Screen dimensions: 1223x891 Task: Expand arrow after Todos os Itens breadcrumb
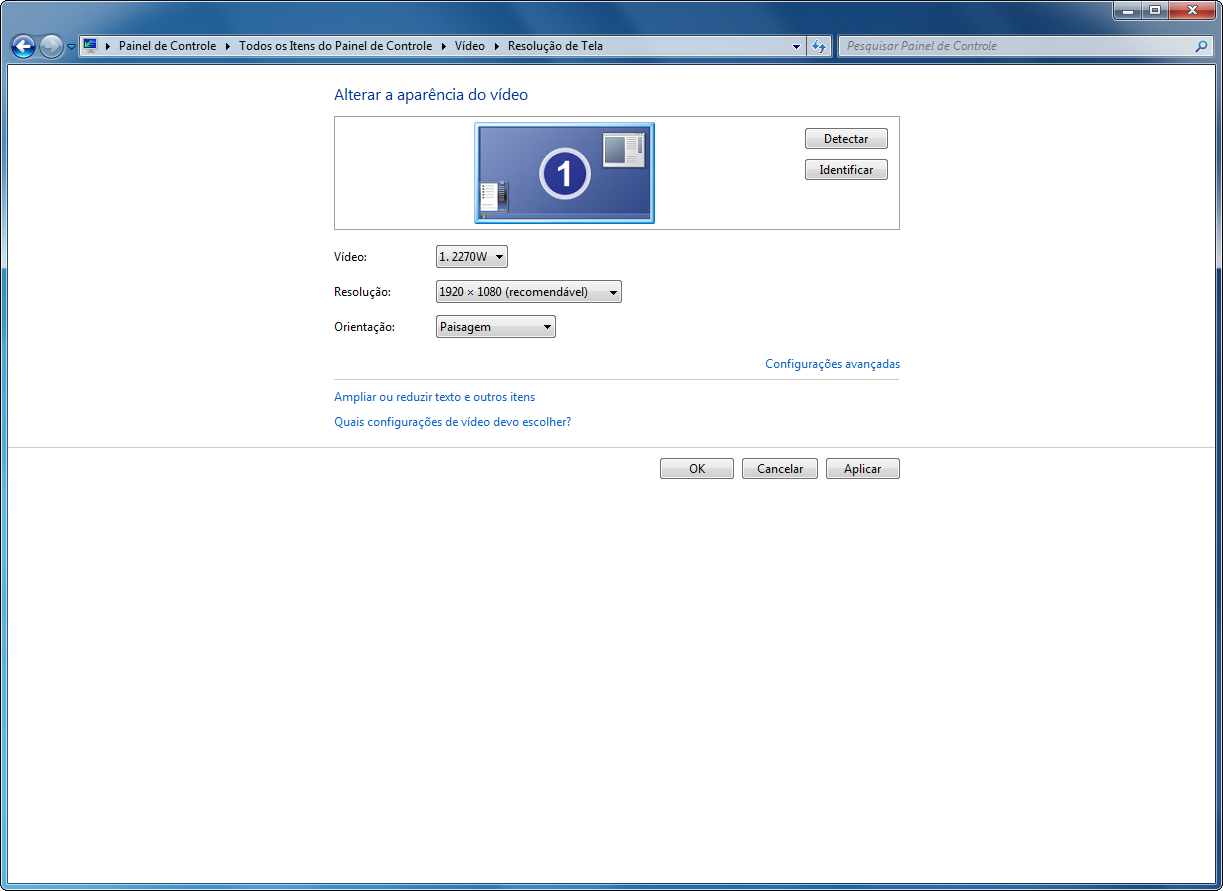443,46
